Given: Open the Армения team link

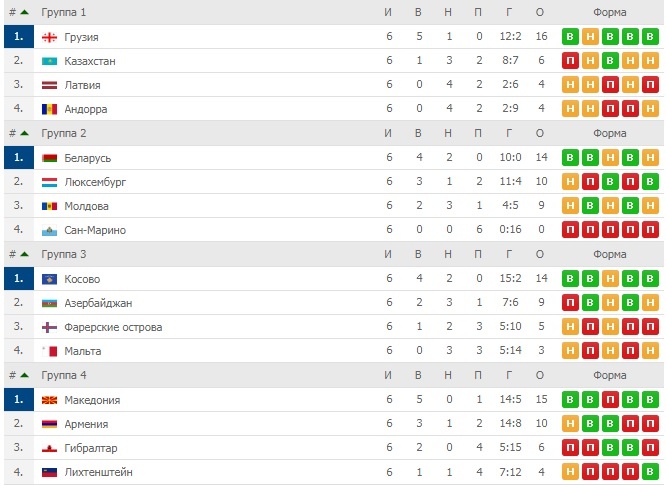Looking at the screenshot, I should pyautogui.click(x=86, y=424).
